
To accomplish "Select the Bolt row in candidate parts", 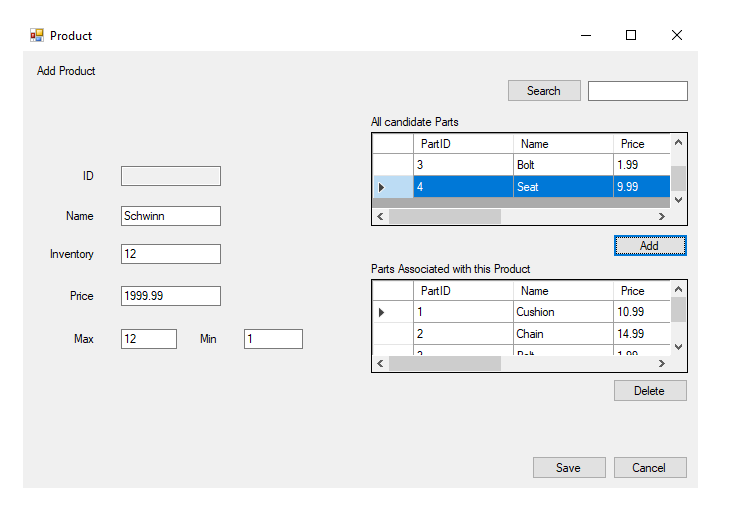I will 521,165.
